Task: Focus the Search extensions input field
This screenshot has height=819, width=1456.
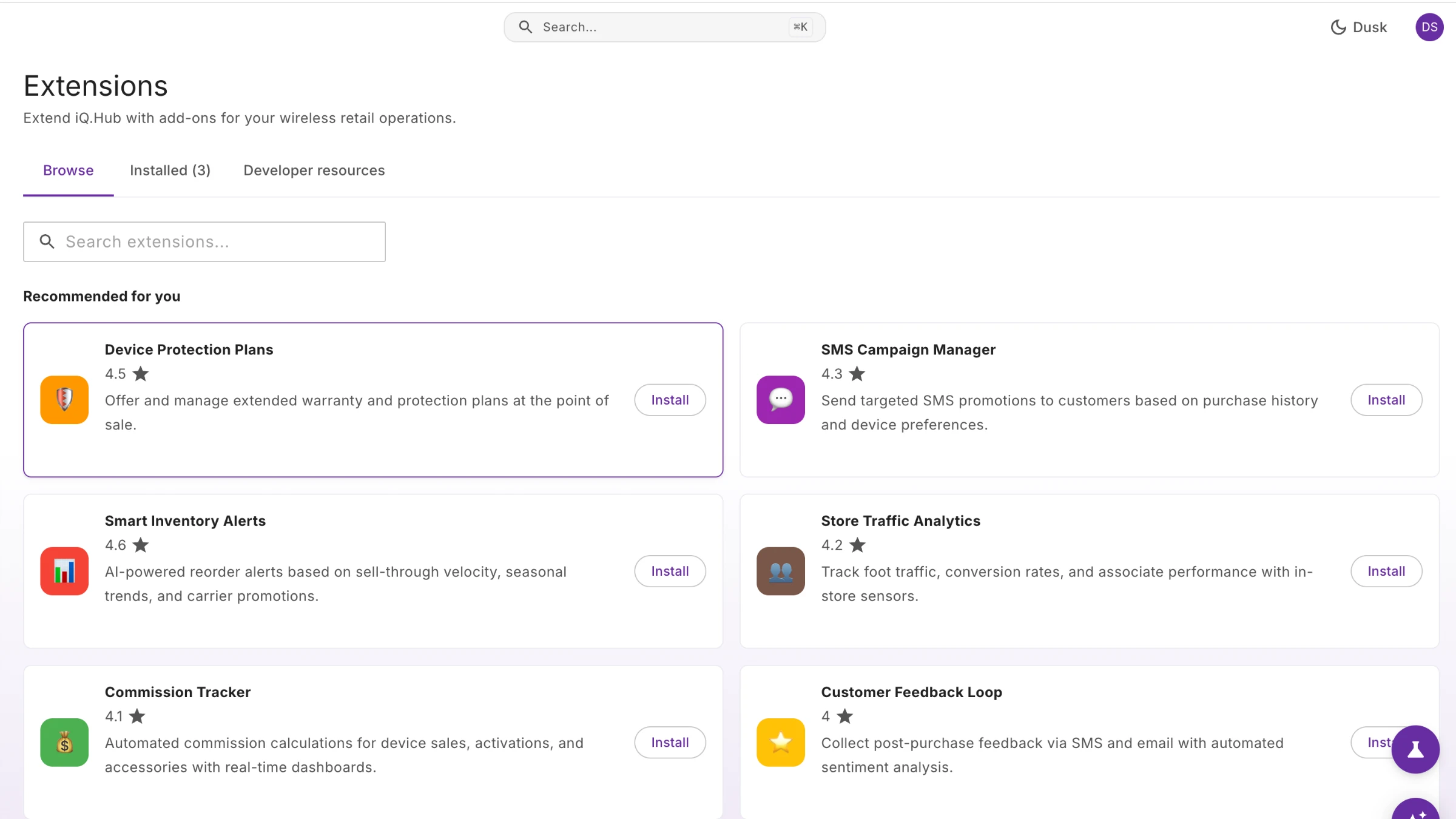Action: 204,241
